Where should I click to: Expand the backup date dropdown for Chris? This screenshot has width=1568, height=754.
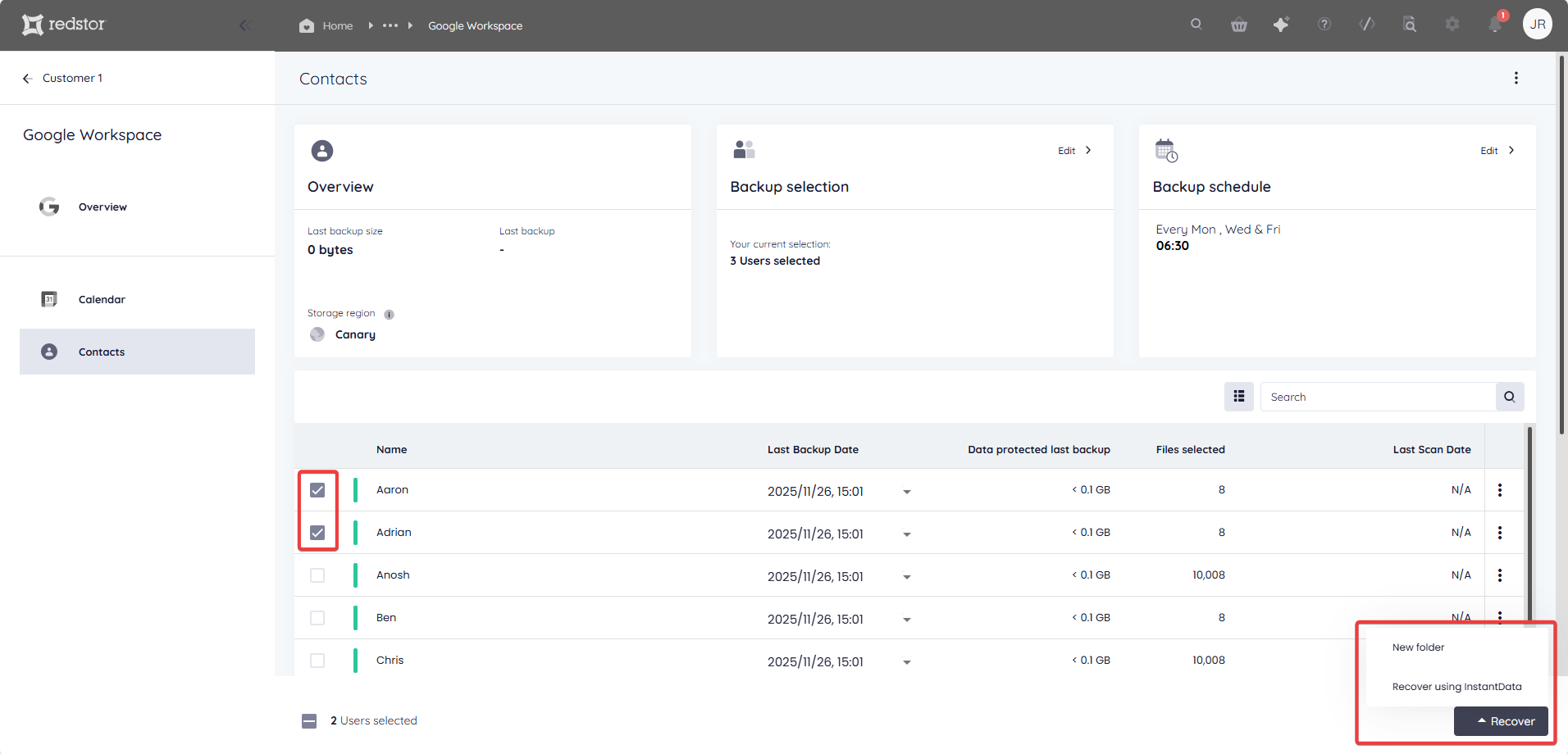(907, 662)
